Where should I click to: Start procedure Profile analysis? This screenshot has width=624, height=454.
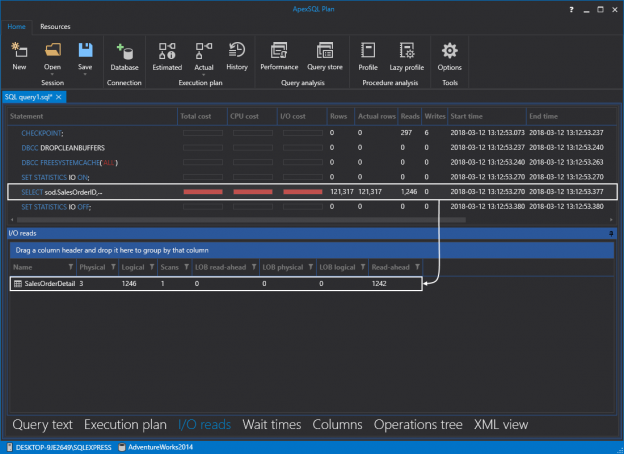tap(368, 57)
